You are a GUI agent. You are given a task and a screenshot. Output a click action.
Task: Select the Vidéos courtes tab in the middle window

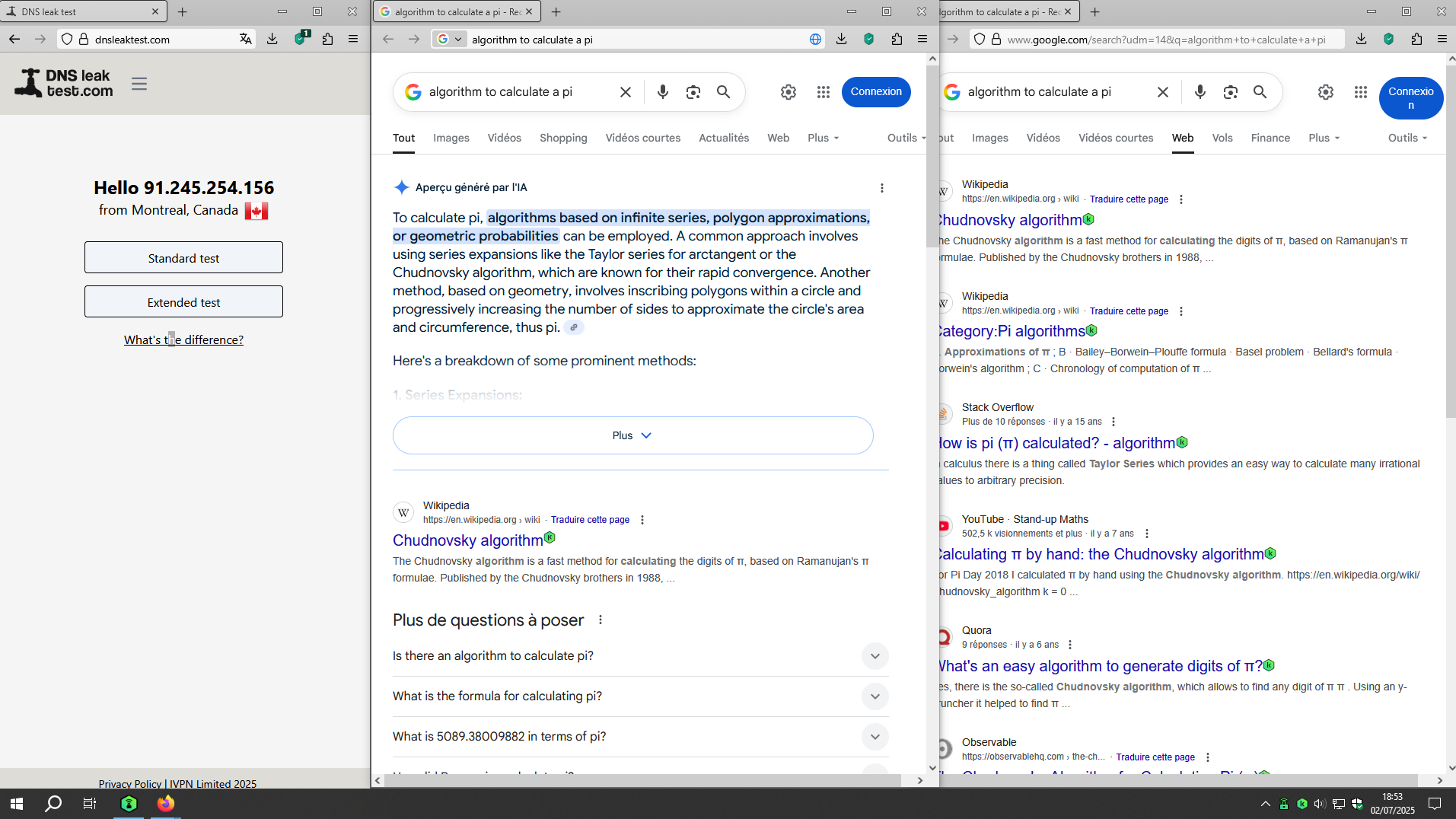(643, 138)
